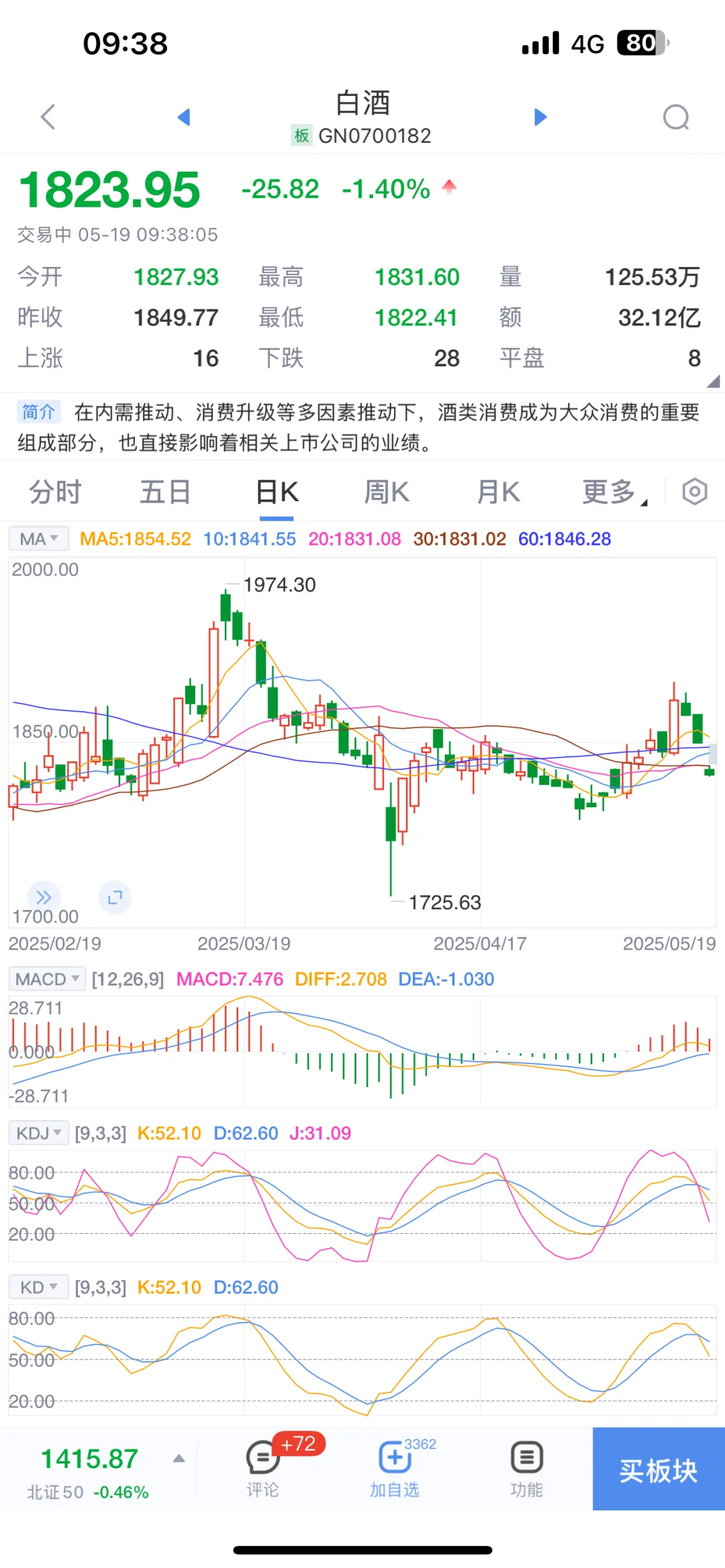Tap the 北证50 index ticker 1415.87
Image resolution: width=725 pixels, height=1568 pixels.
(89, 1459)
